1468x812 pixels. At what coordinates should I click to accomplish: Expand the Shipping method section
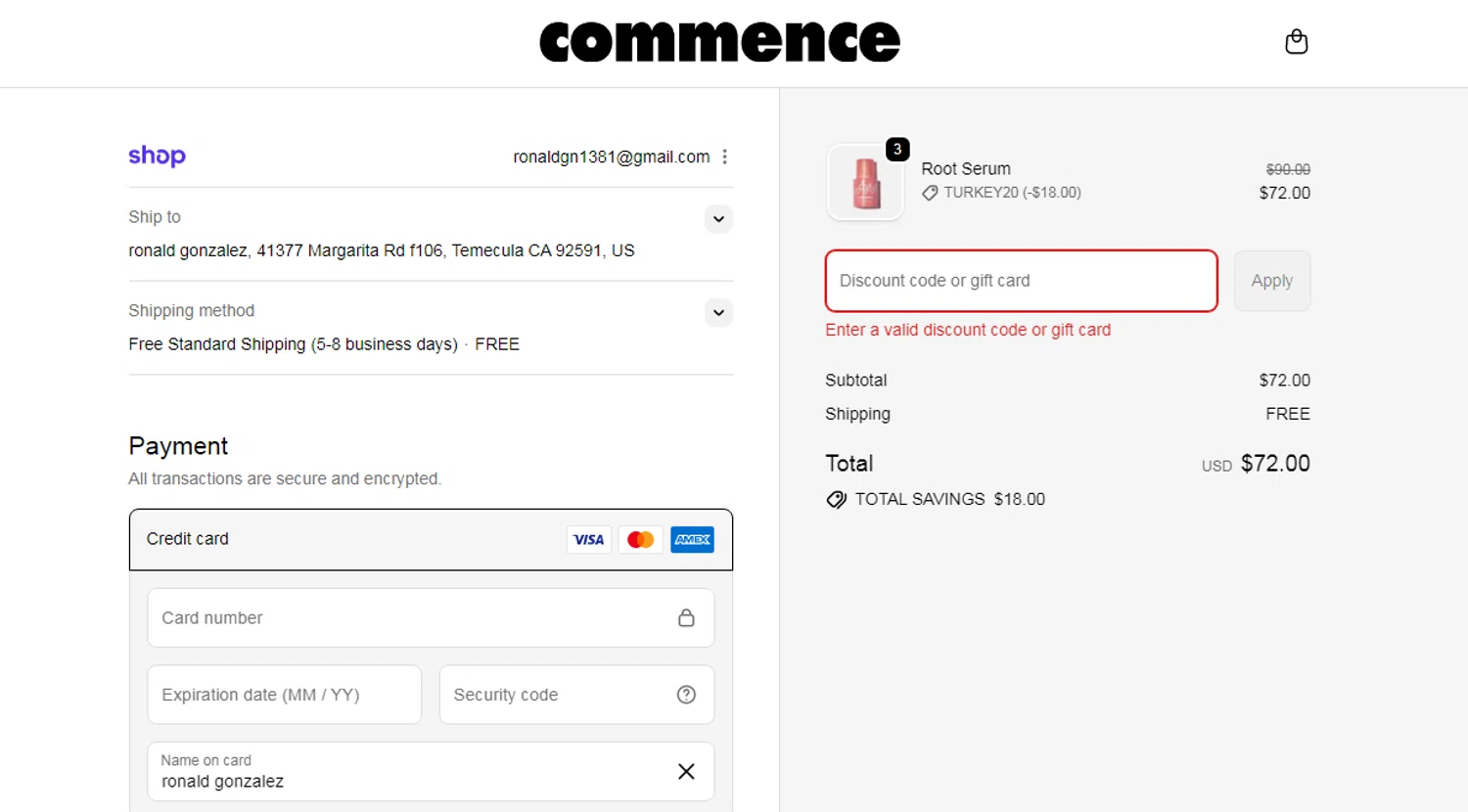pos(718,313)
